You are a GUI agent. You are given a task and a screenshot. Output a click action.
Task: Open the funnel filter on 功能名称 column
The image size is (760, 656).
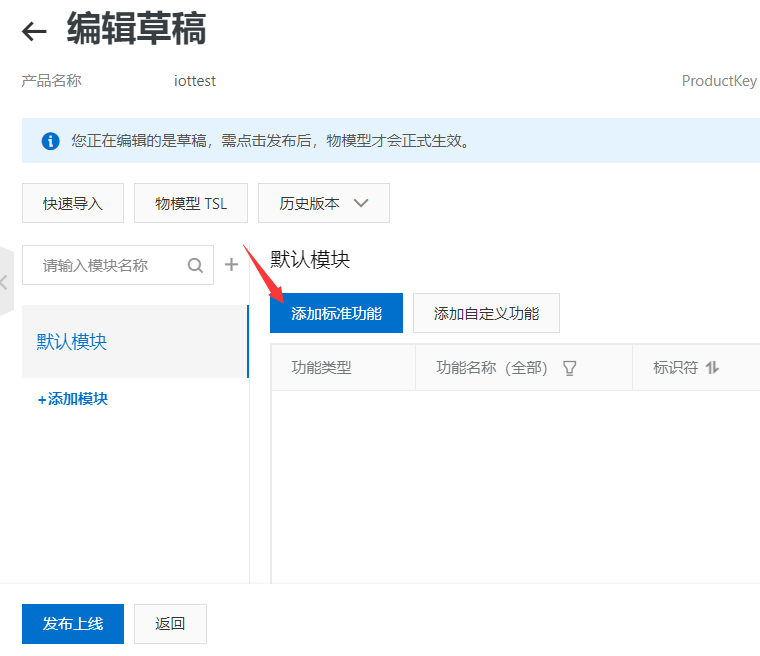click(570, 368)
